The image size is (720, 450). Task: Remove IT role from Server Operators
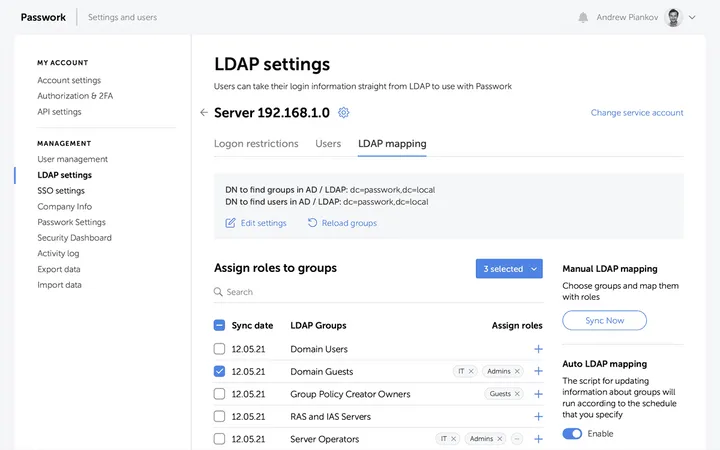coord(453,439)
